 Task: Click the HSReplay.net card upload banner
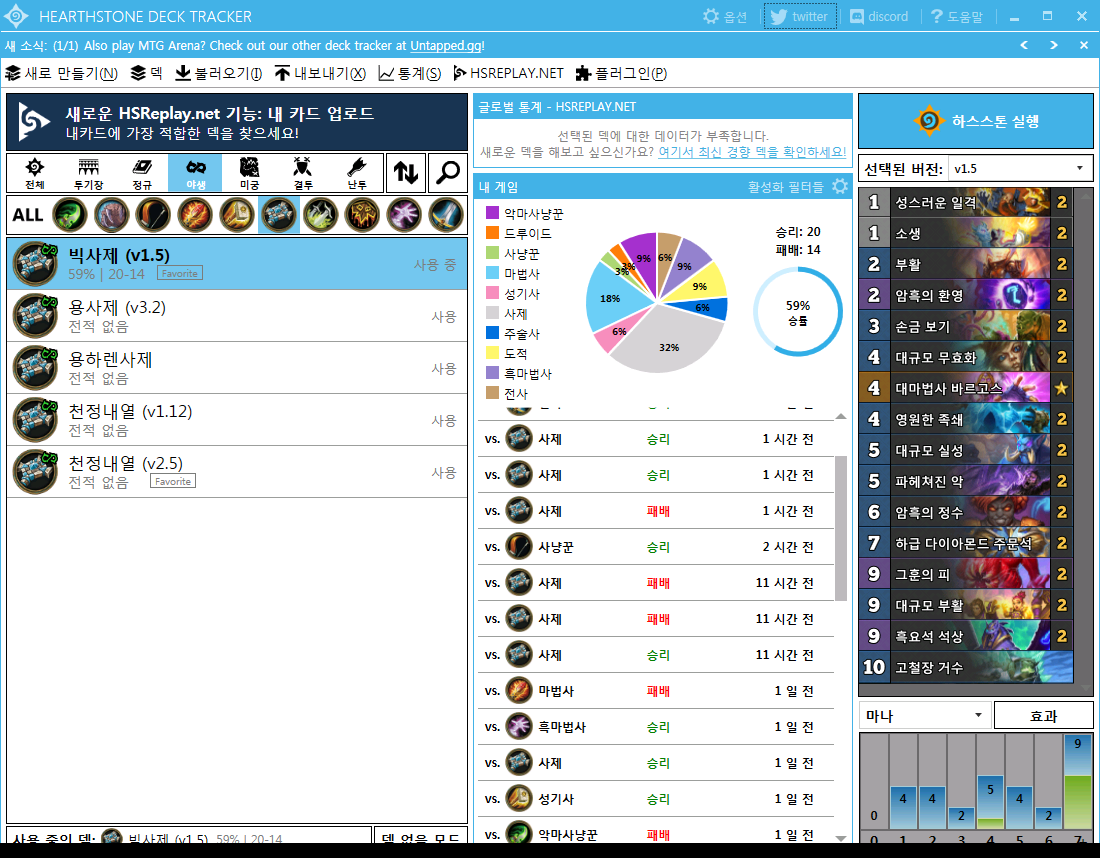click(237, 122)
